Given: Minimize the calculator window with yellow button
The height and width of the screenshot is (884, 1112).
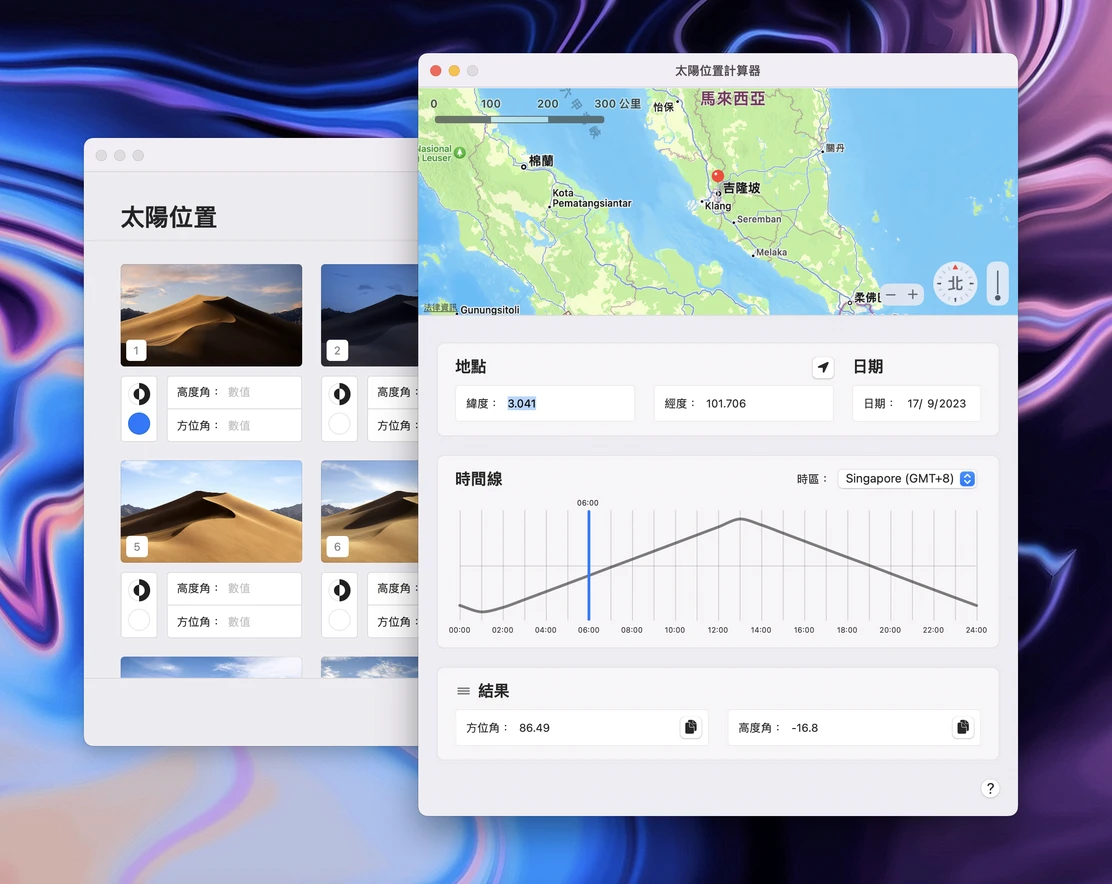Looking at the screenshot, I should 454,71.
